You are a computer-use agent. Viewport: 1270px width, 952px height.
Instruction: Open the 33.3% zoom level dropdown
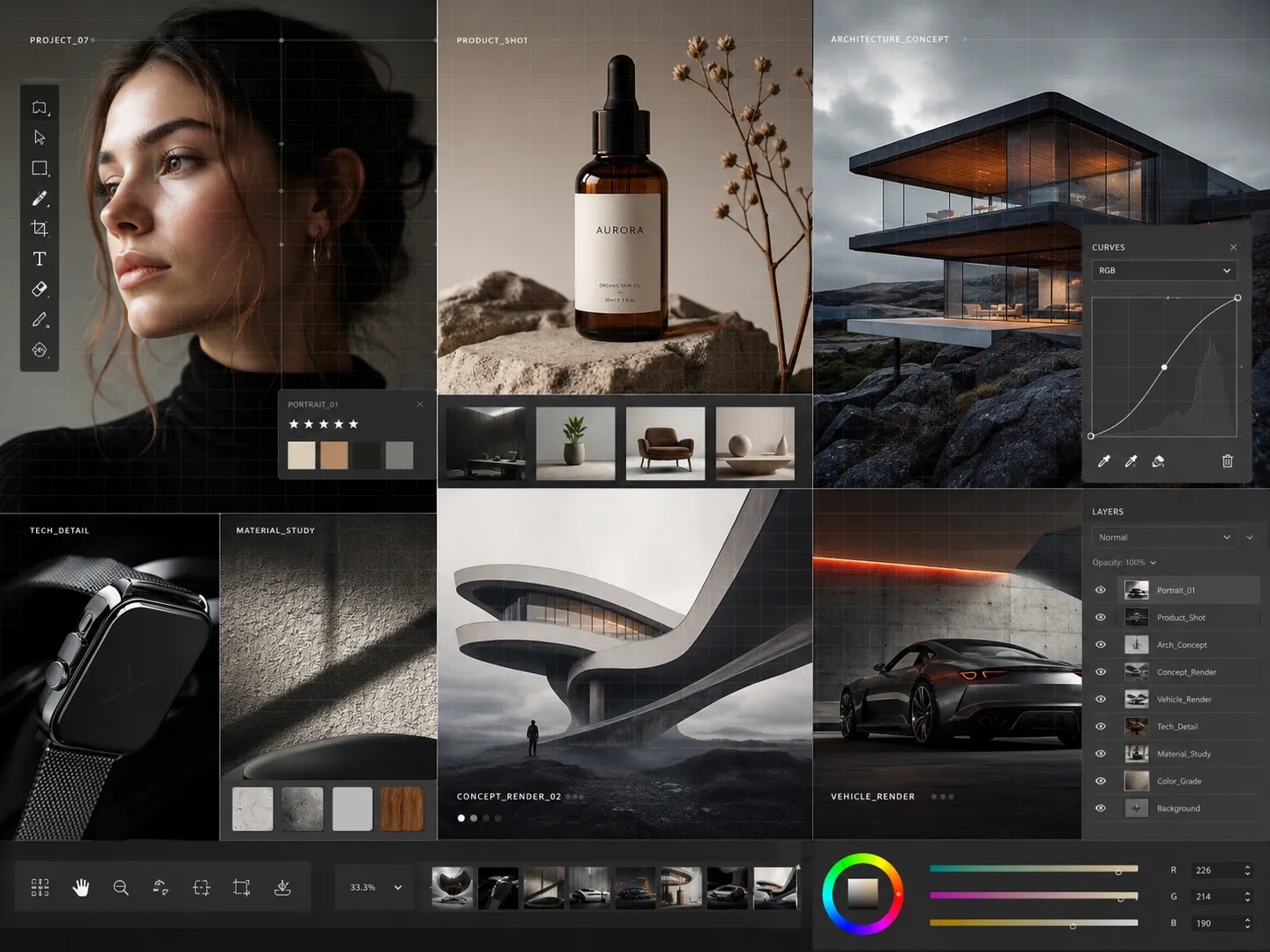pyautogui.click(x=376, y=887)
